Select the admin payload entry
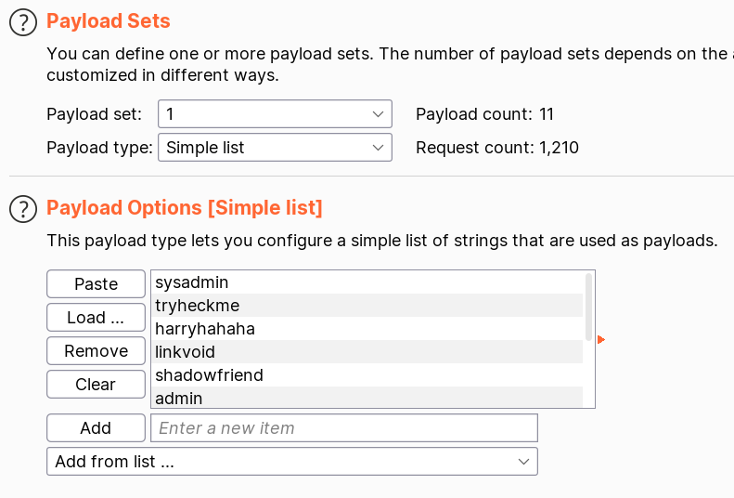The height and width of the screenshot is (498, 734). coord(367,397)
